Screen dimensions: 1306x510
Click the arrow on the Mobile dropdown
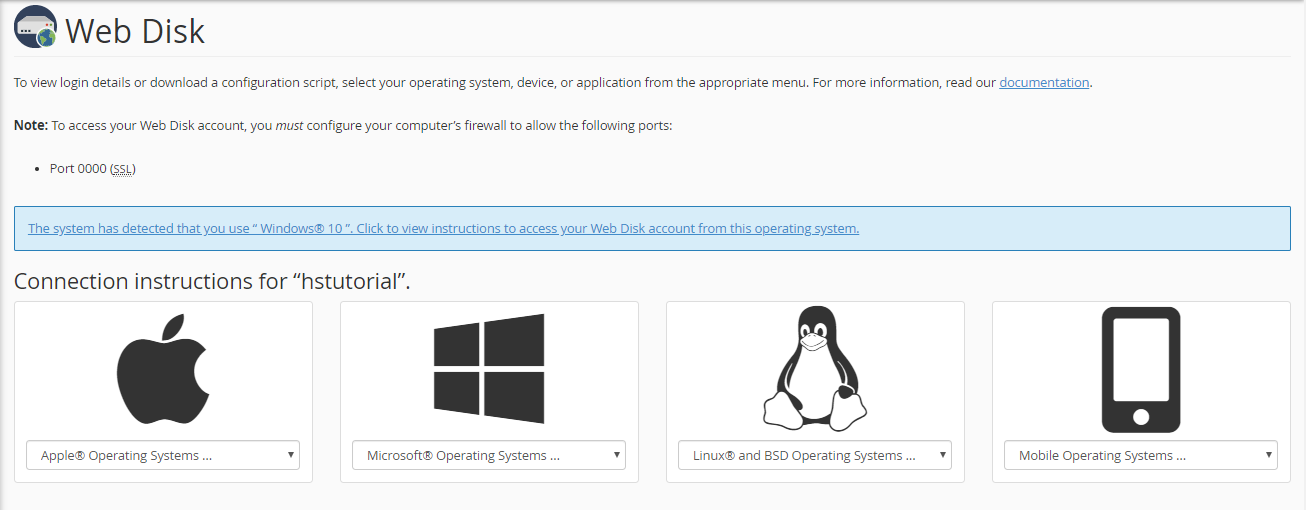(1269, 455)
